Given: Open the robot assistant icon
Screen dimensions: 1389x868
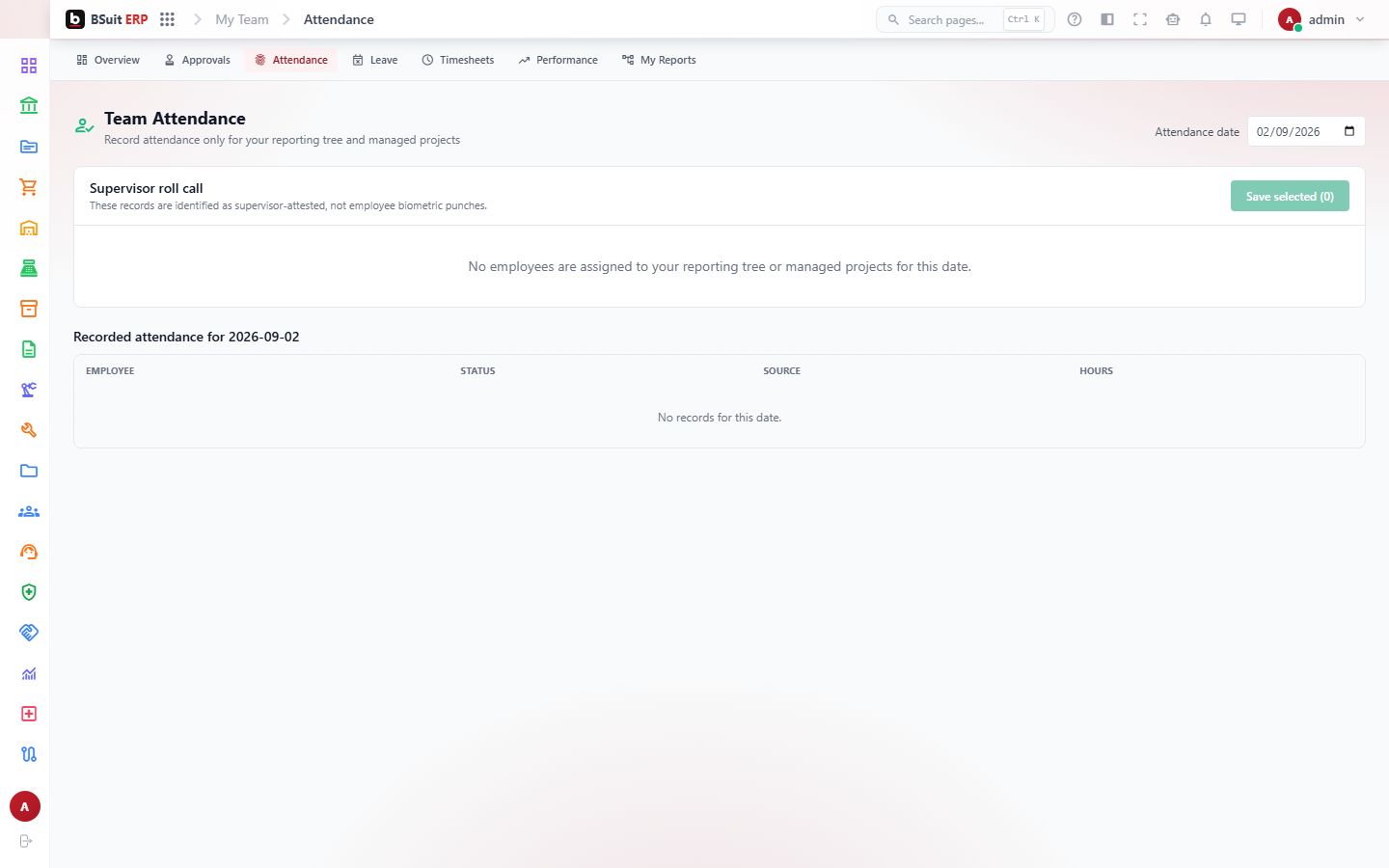Looking at the screenshot, I should point(1173,19).
